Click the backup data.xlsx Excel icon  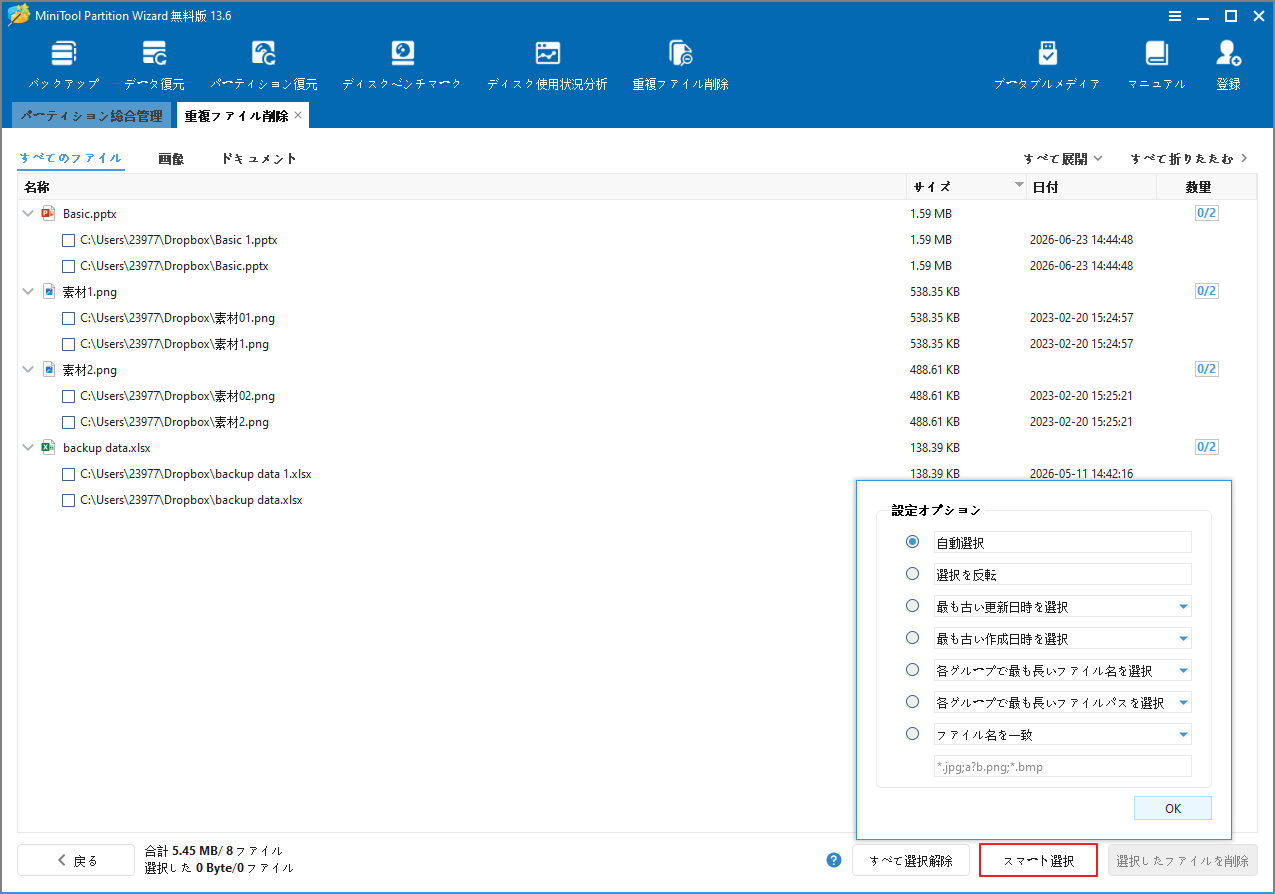(48, 447)
